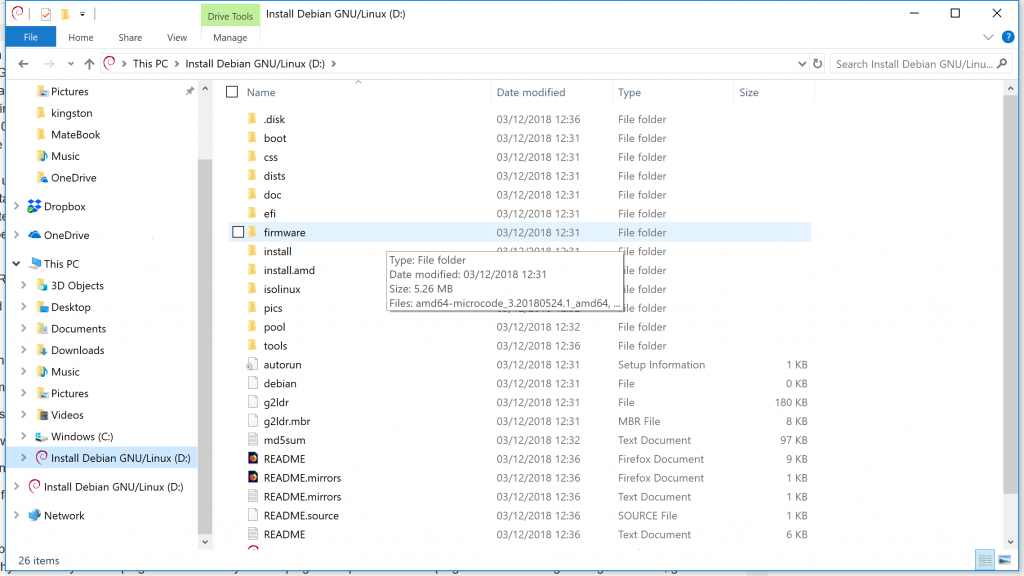Tick the checkbox beside firmware folder

tap(238, 232)
